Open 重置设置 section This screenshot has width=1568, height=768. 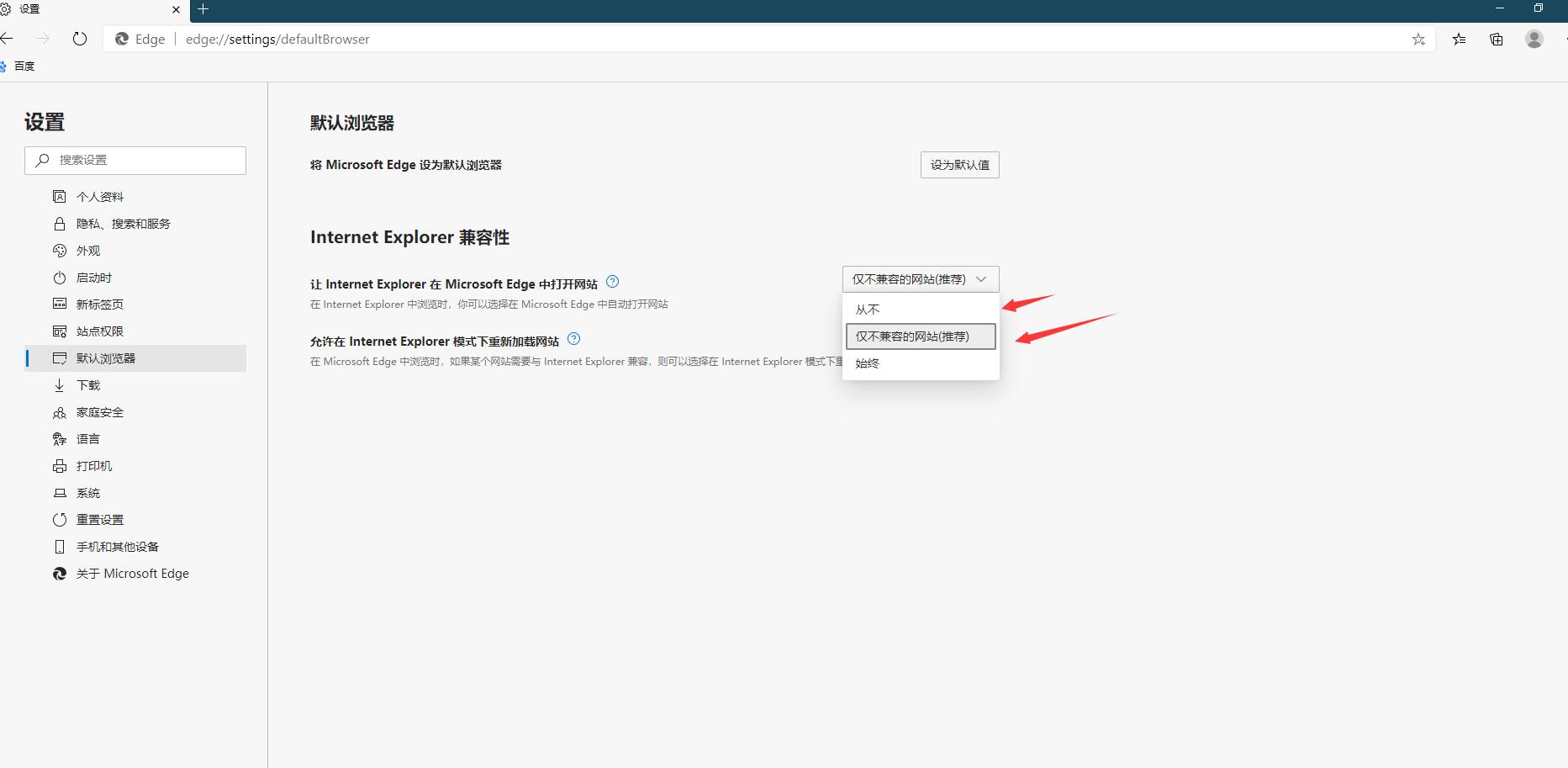(x=136, y=520)
